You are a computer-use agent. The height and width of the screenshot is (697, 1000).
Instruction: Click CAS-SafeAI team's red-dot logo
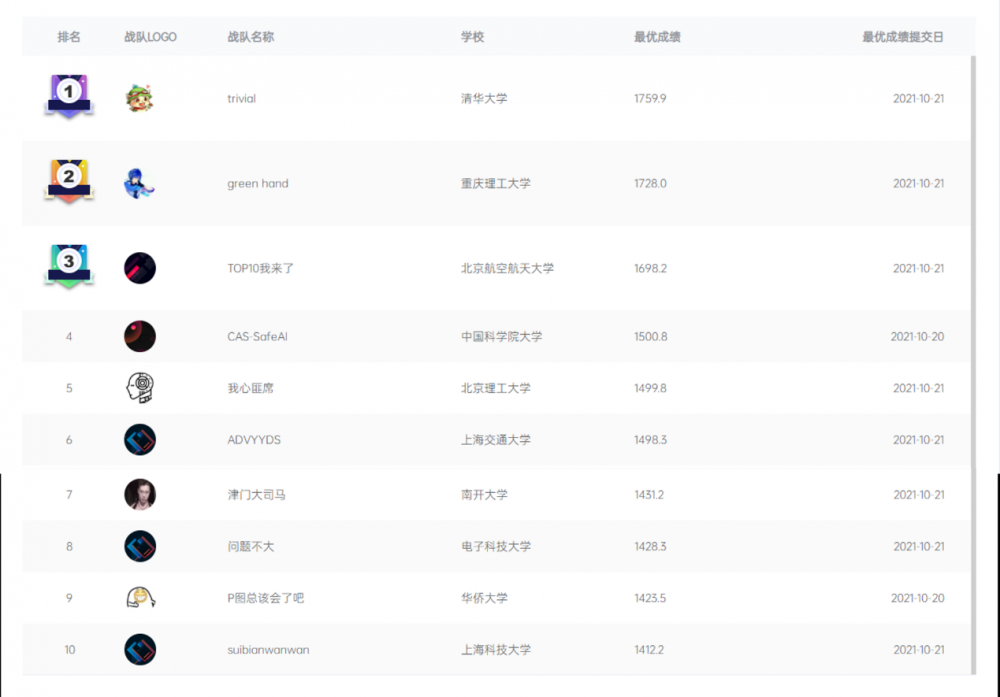point(140,337)
